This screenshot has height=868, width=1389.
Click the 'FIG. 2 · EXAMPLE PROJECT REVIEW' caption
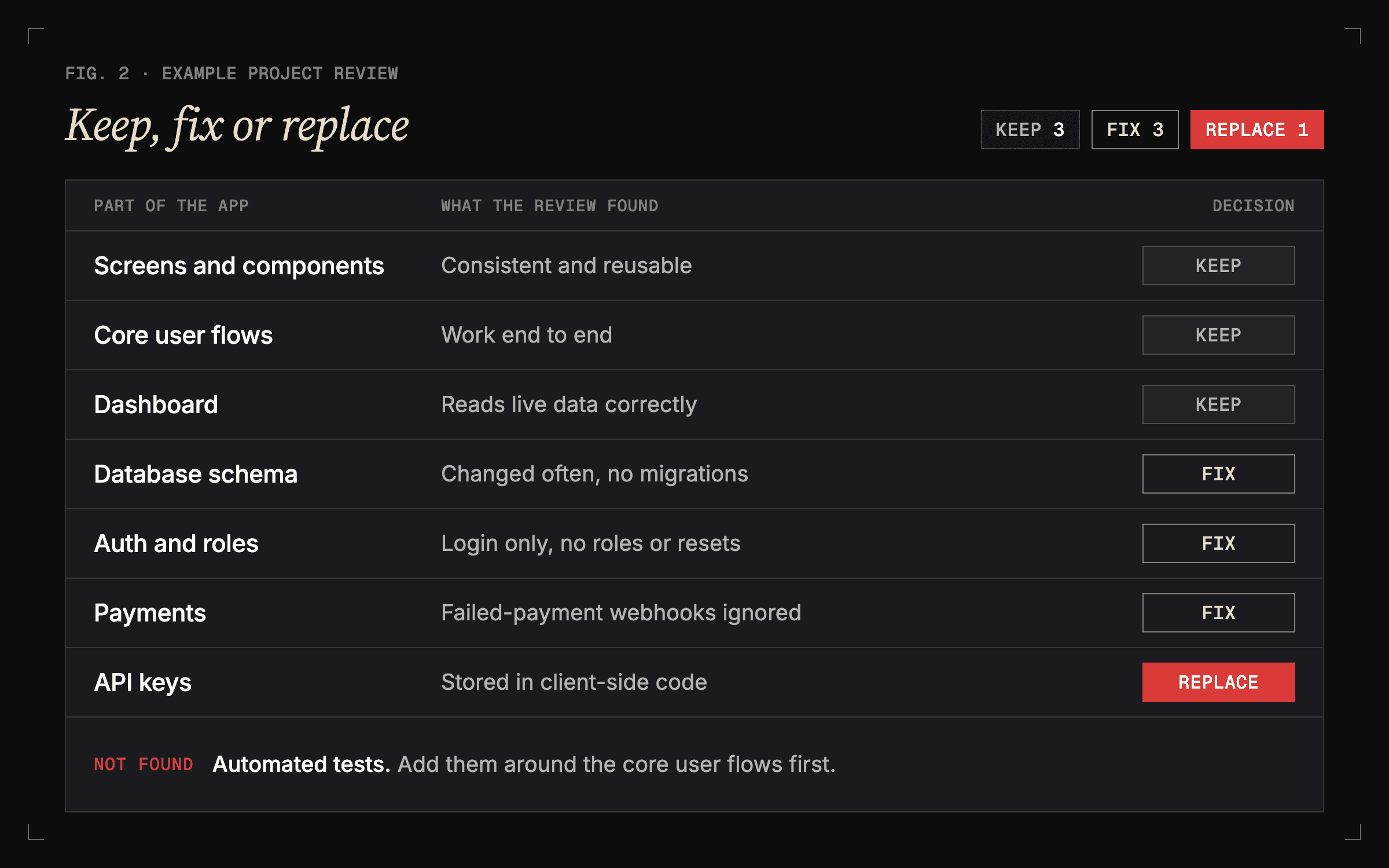coord(231,73)
